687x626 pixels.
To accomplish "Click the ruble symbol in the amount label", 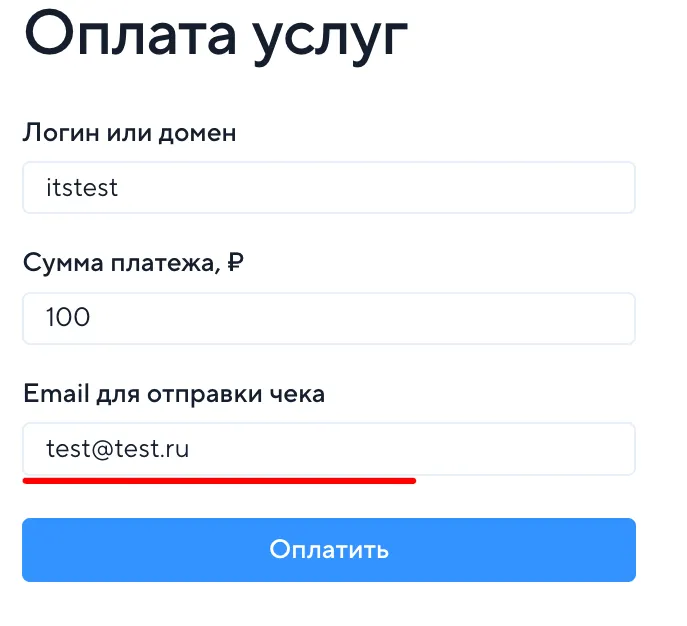I will 236,263.
